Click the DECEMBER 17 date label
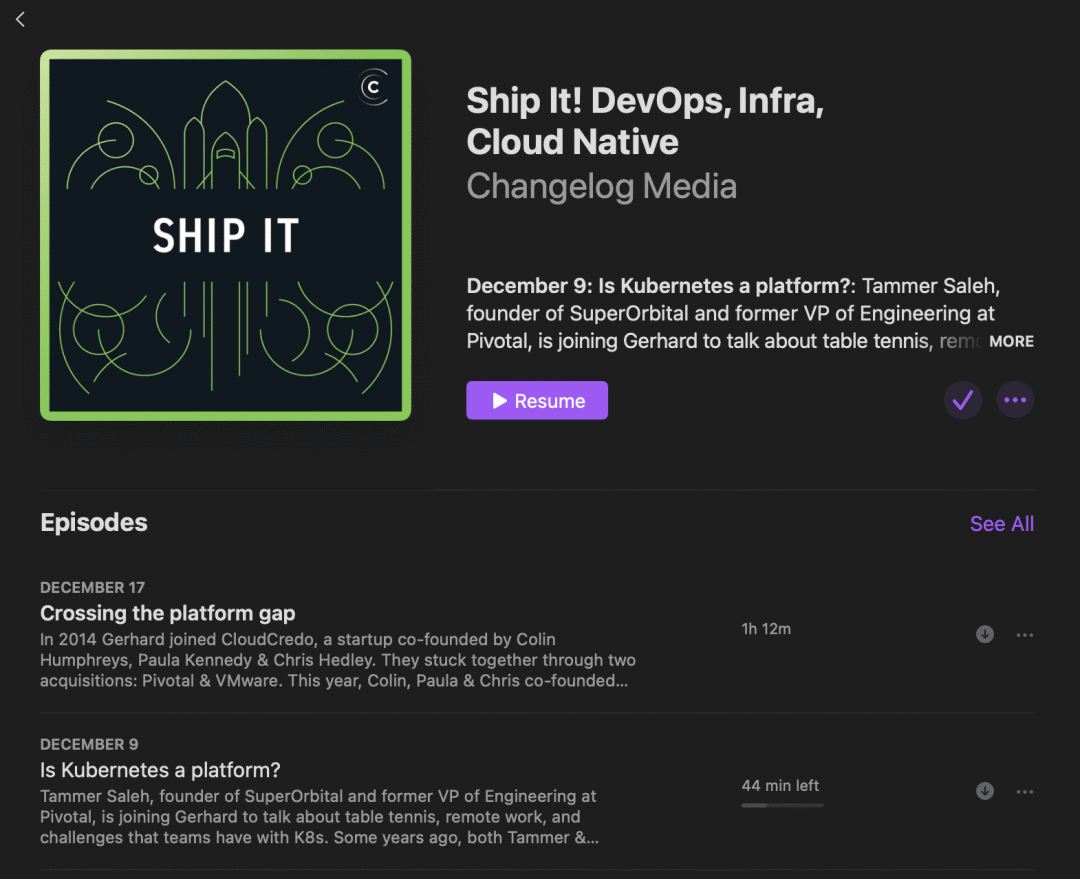Image resolution: width=1080 pixels, height=879 pixels. tap(92, 588)
